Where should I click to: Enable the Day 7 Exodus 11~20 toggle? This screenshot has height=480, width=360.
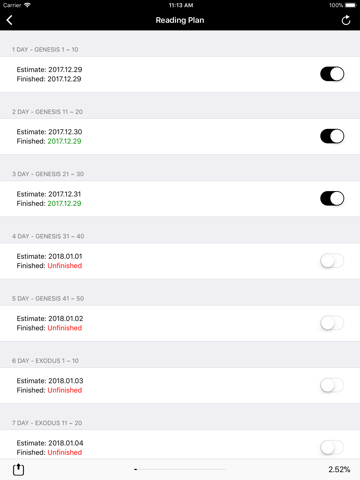coord(332,447)
